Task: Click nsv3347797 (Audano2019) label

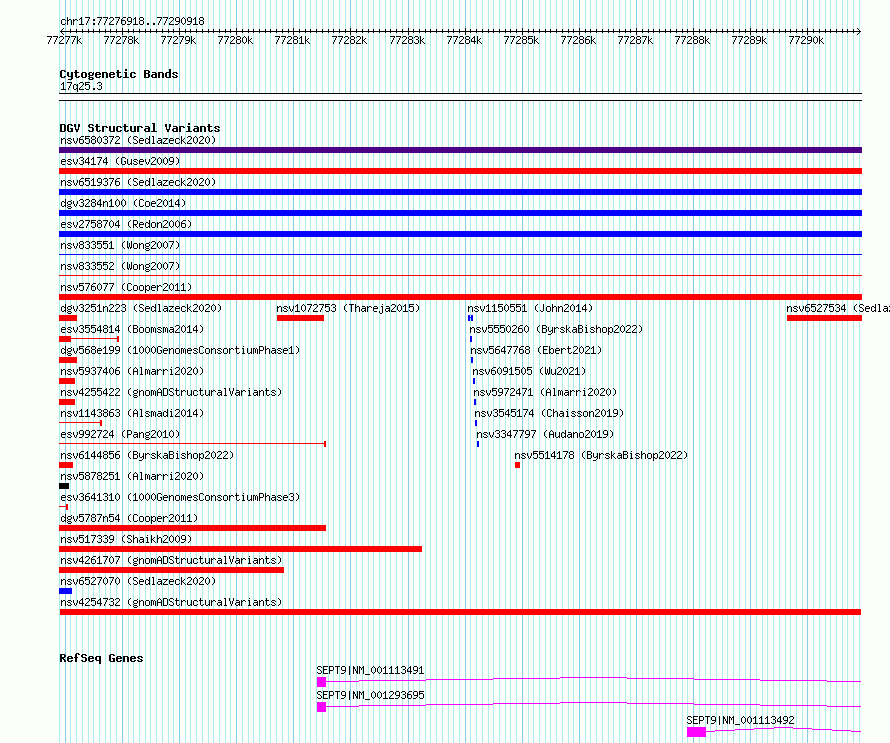Action: point(545,434)
